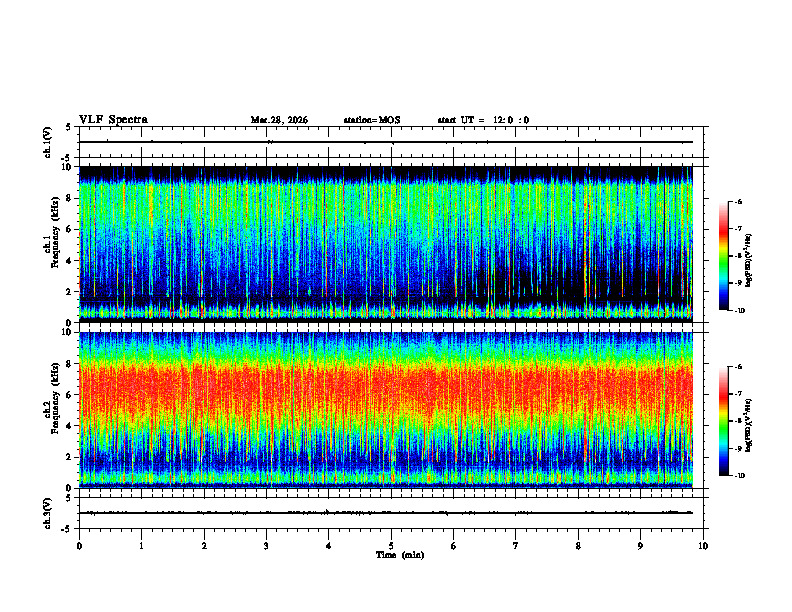Viewport: 792px width, 612px height.
Task: Click the ch.2 spectrogram color scale bar
Action: pyautogui.click(x=723, y=421)
